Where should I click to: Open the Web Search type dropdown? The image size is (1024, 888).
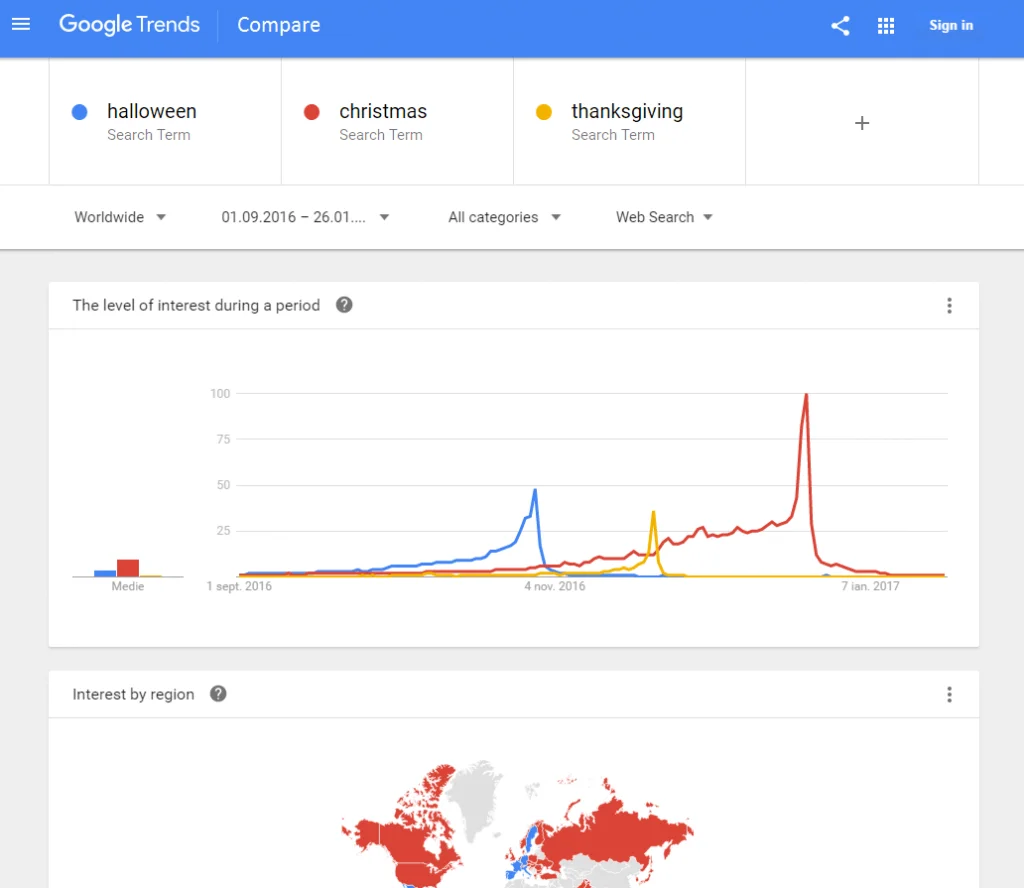pos(664,217)
